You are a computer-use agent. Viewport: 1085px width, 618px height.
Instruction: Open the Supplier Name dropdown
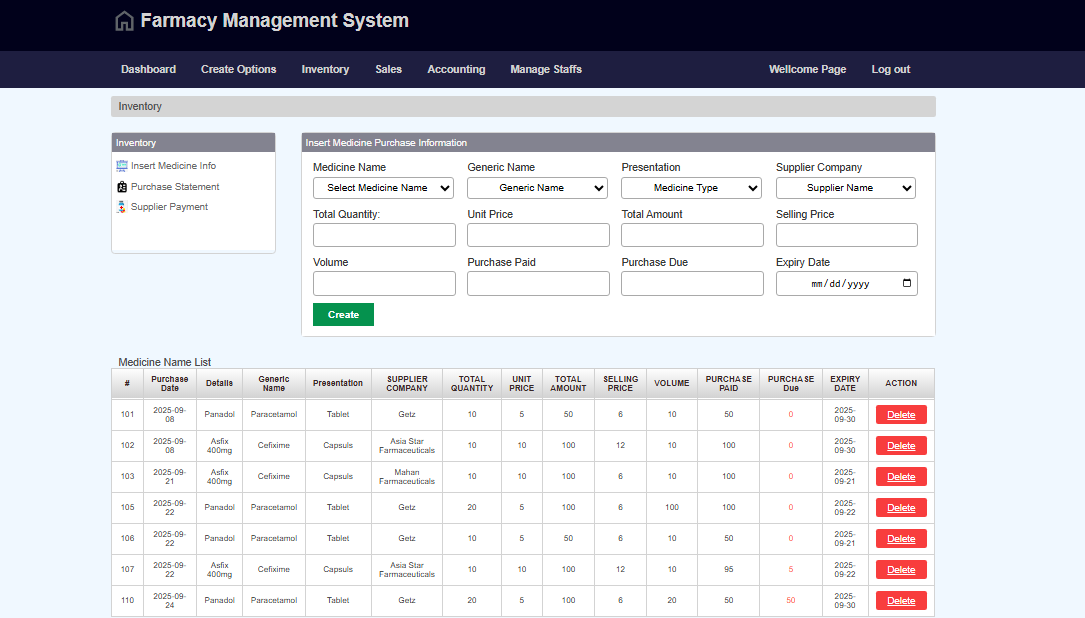pos(845,188)
